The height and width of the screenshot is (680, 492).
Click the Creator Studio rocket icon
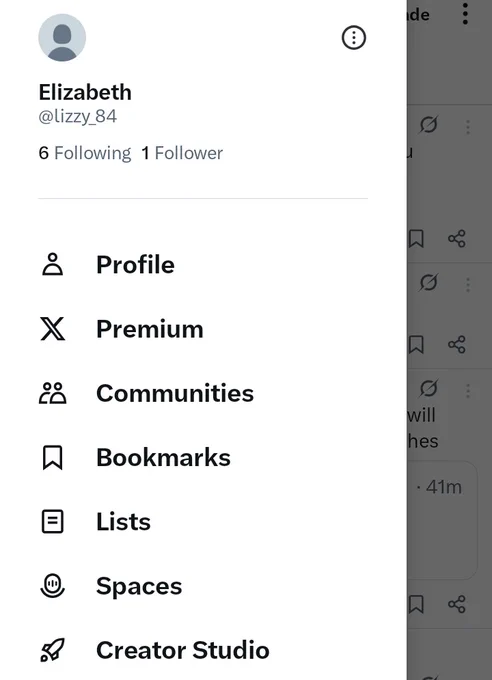coord(52,650)
